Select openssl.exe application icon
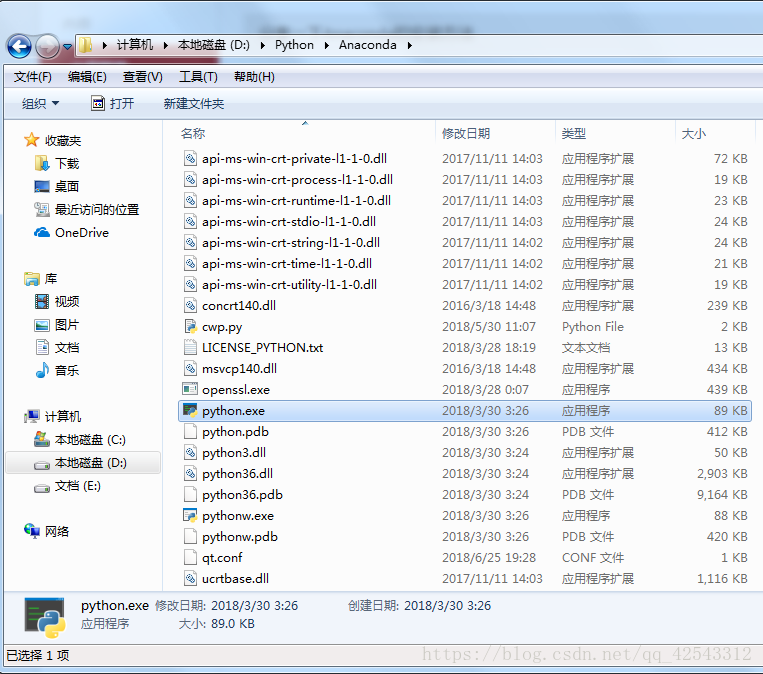Screen dimensions: 763x674 click(190, 389)
